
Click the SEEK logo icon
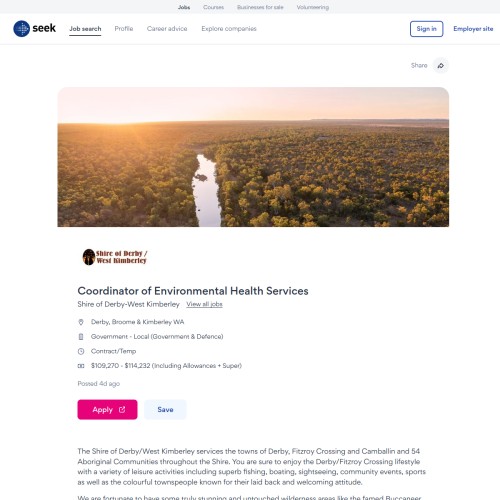pyautogui.click(x=22, y=29)
